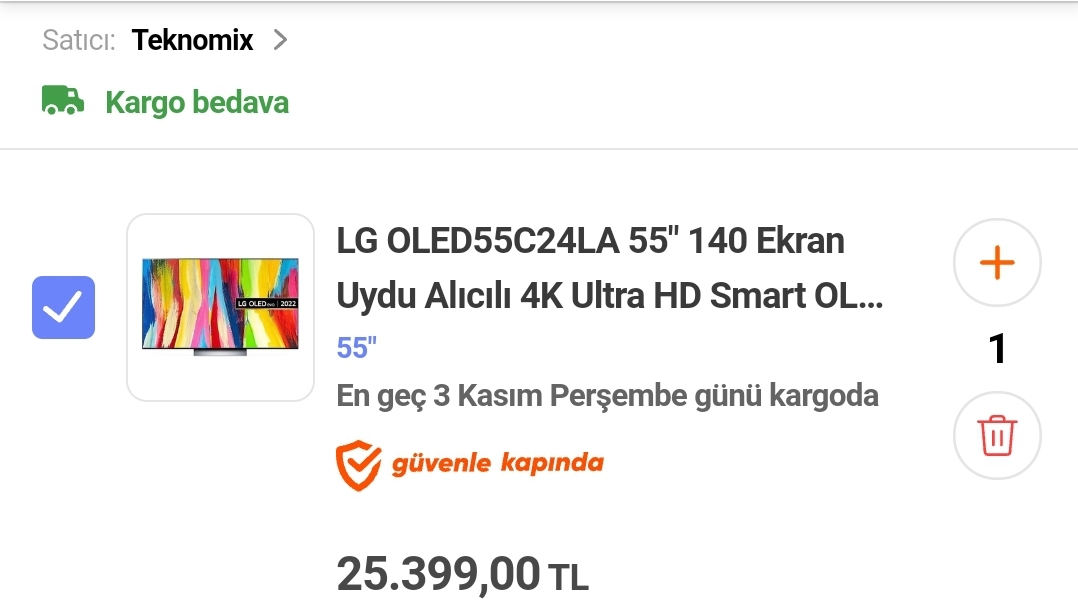Tap the Kargo bedava label
1078x603 pixels.
pyautogui.click(x=197, y=102)
